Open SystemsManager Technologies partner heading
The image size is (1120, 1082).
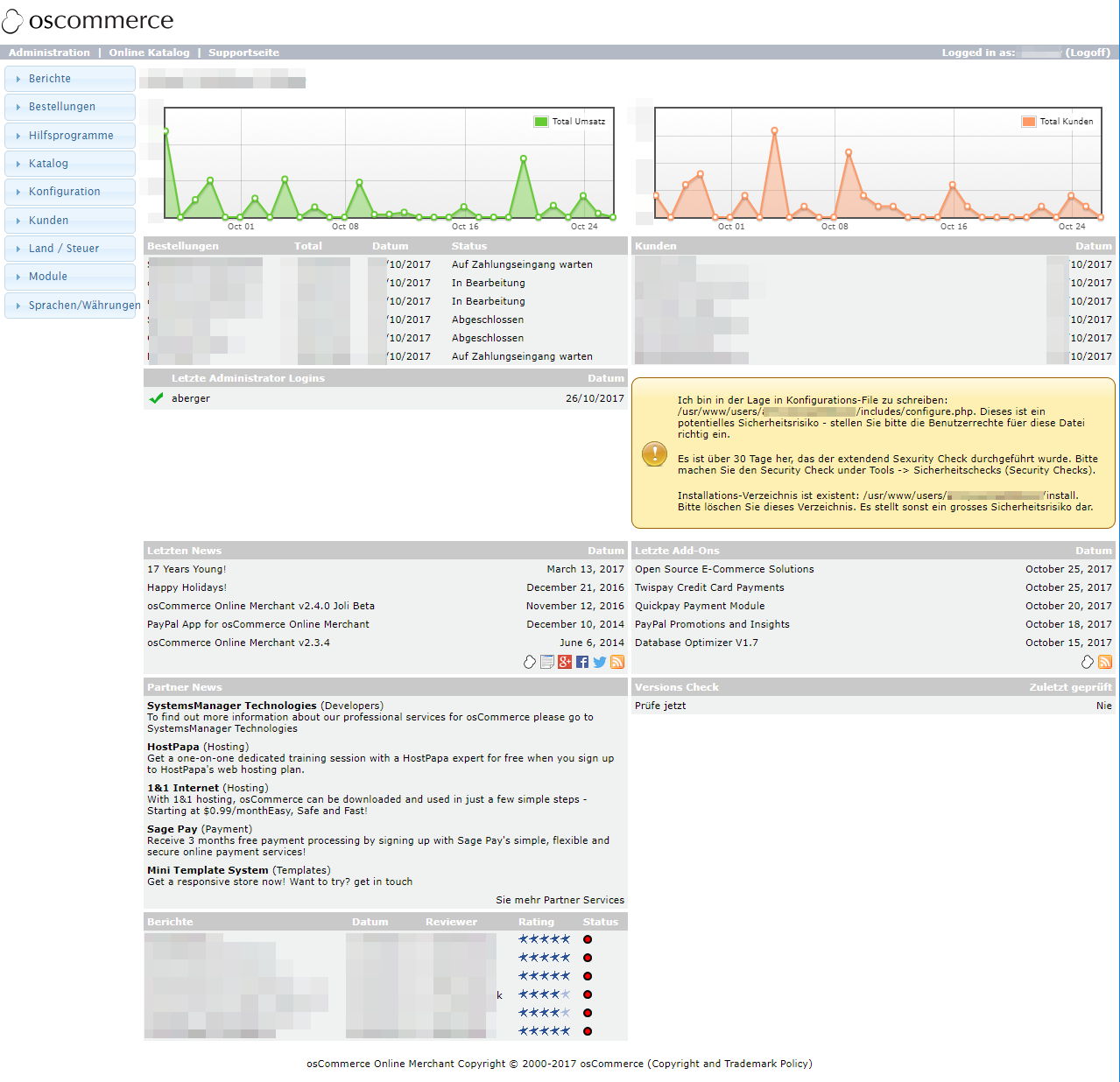[x=232, y=706]
